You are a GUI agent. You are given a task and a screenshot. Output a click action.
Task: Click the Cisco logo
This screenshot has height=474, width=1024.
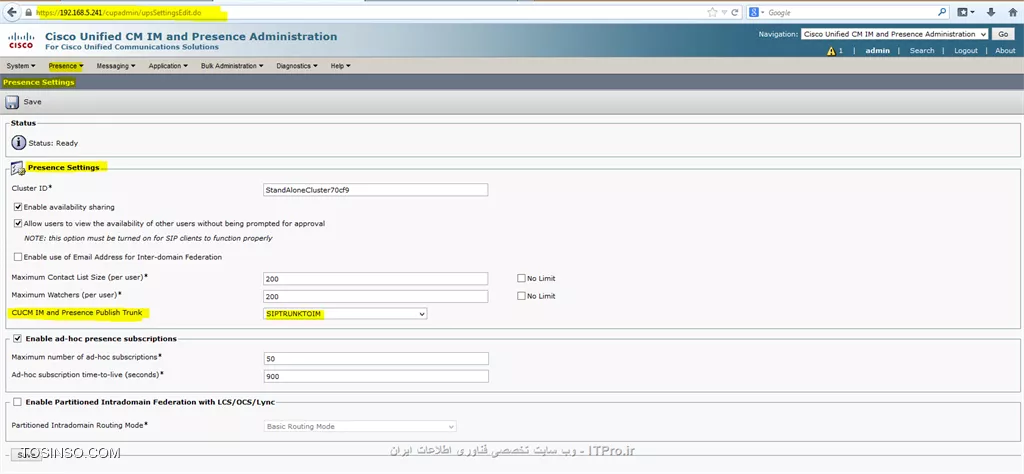21,40
